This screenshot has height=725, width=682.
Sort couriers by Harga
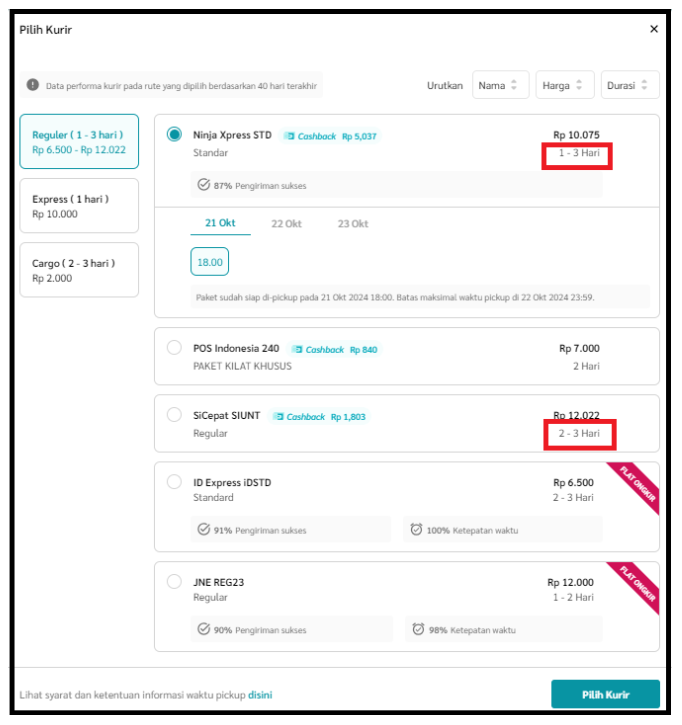(x=565, y=86)
